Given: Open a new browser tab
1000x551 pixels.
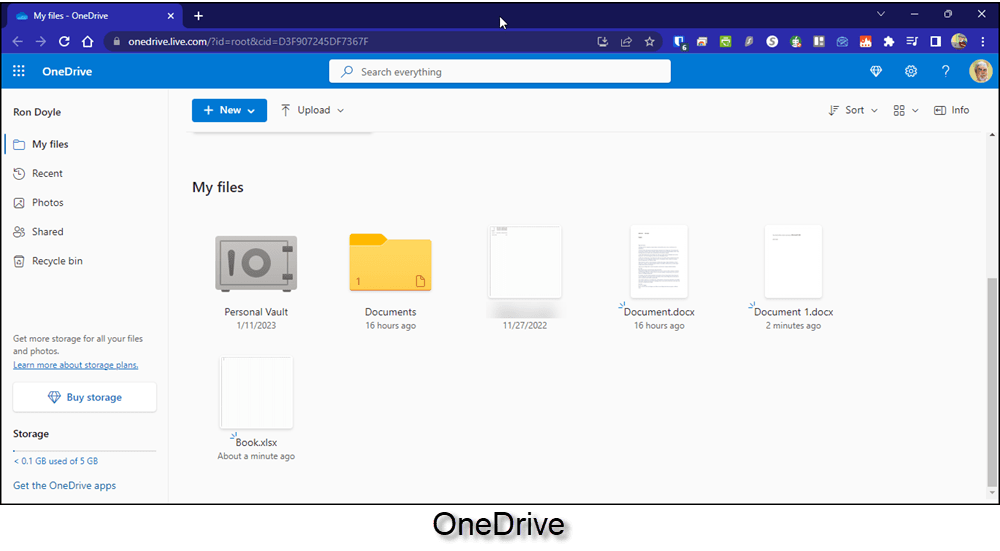Looking at the screenshot, I should tap(198, 16).
